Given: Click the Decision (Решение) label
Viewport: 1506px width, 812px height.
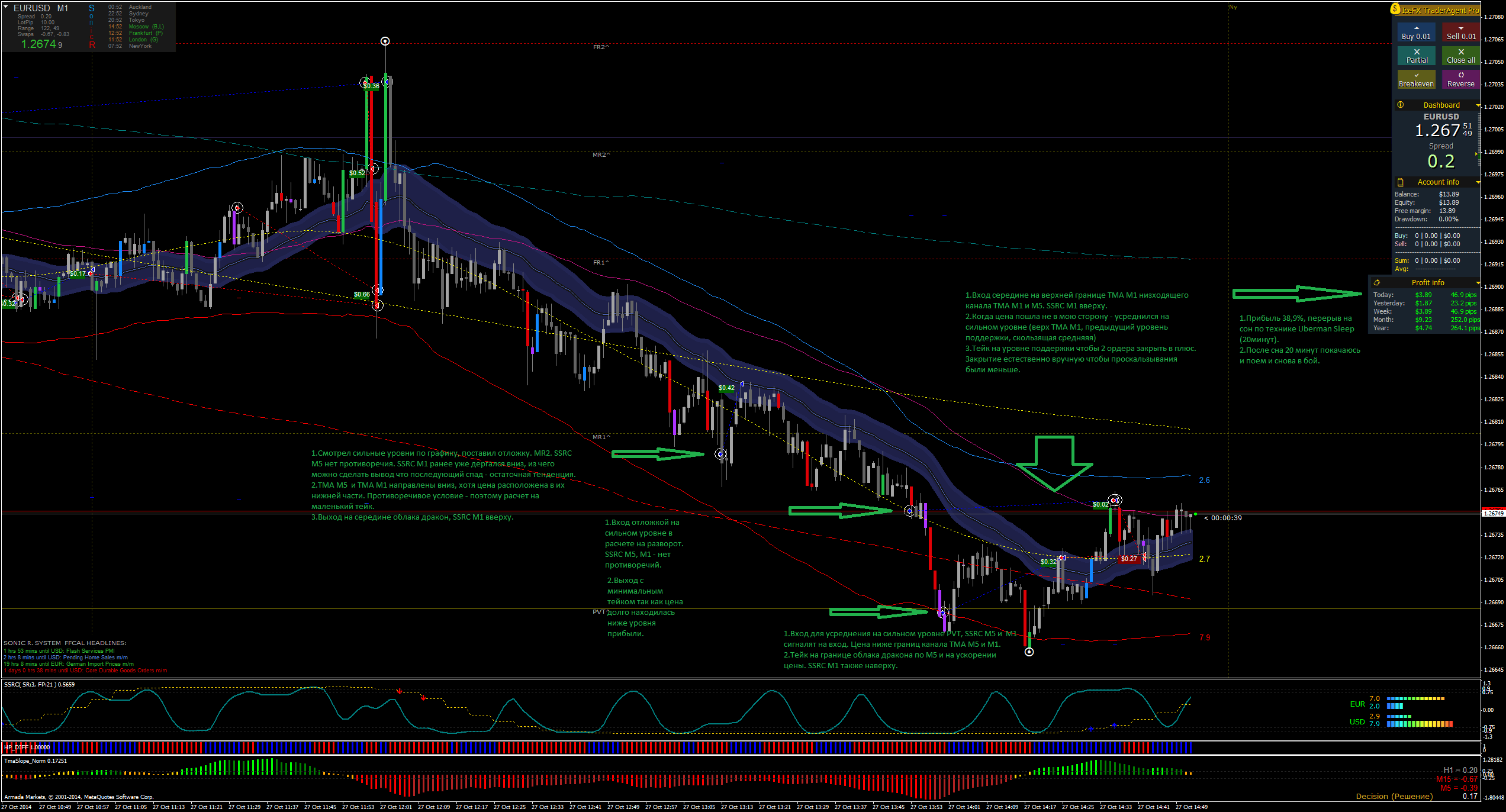Looking at the screenshot, I should [x=1394, y=796].
